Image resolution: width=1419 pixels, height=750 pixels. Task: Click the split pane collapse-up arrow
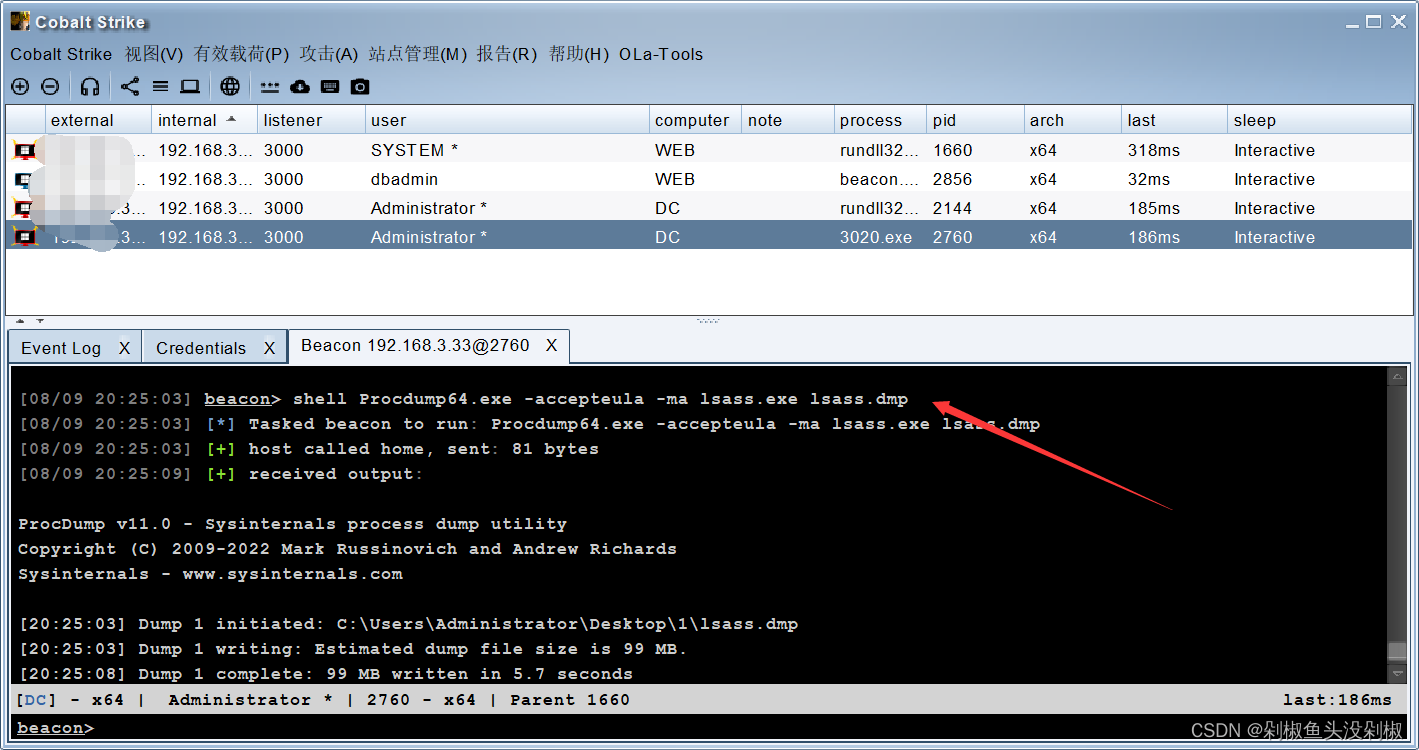point(20,321)
